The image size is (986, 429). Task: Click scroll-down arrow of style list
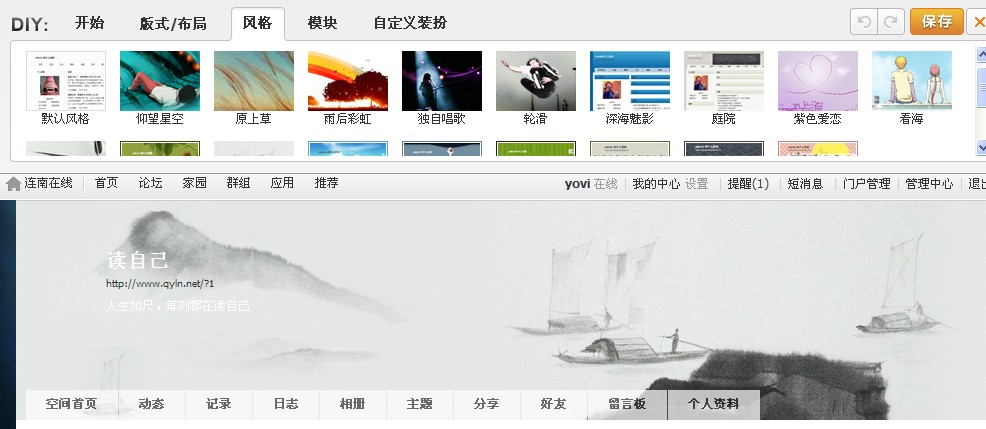point(981,147)
